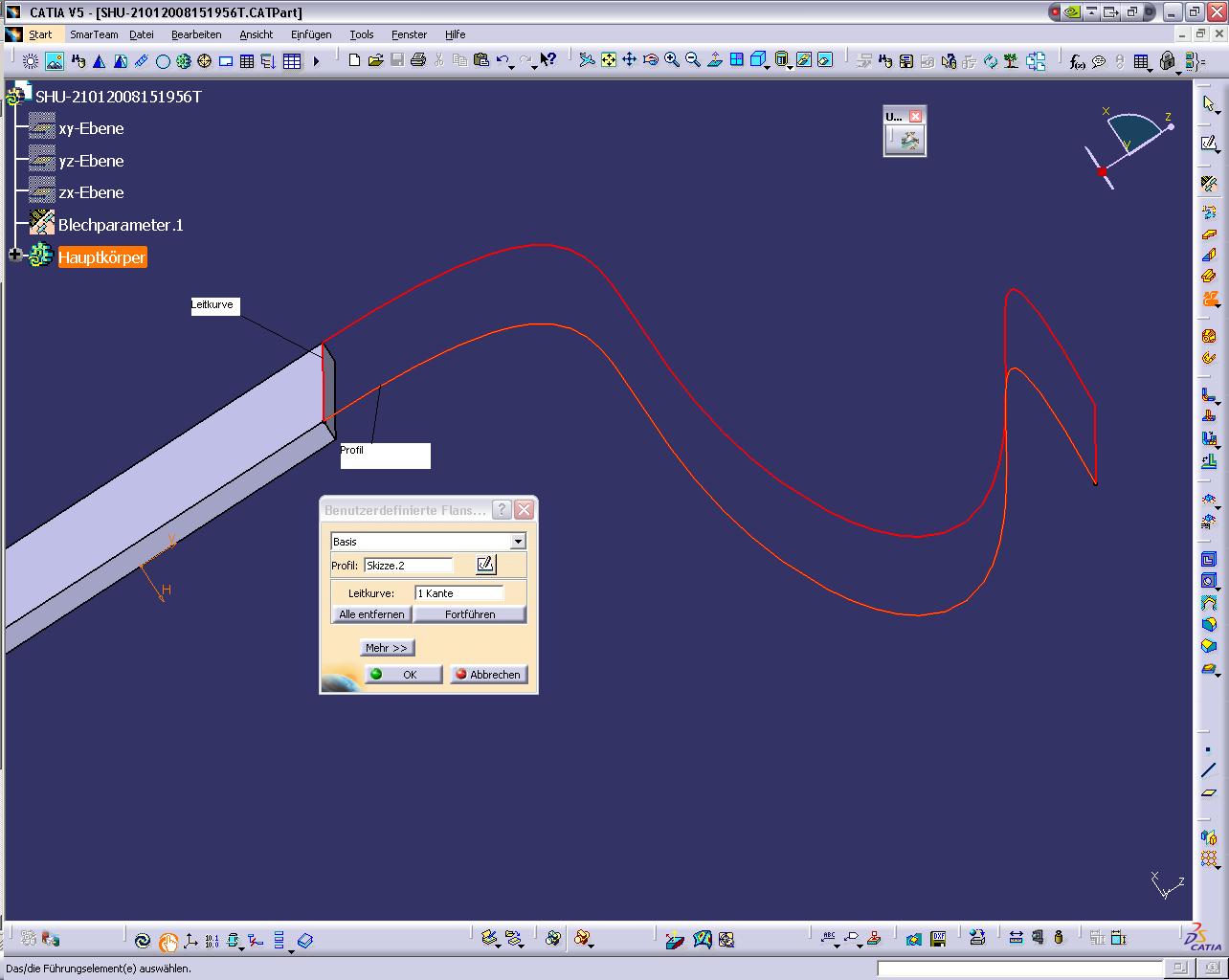Open the SmarTeam menu
1229x980 pixels.
click(x=94, y=34)
